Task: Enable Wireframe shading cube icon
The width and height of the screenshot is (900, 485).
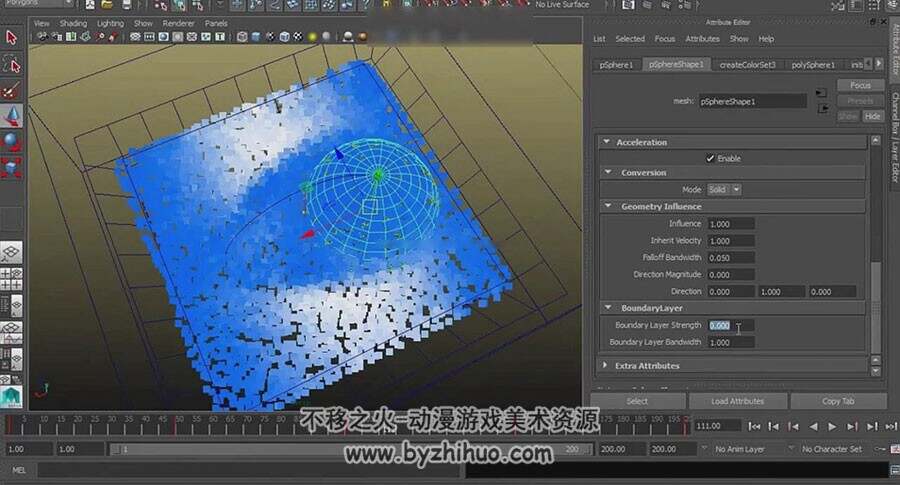Action: (242, 37)
